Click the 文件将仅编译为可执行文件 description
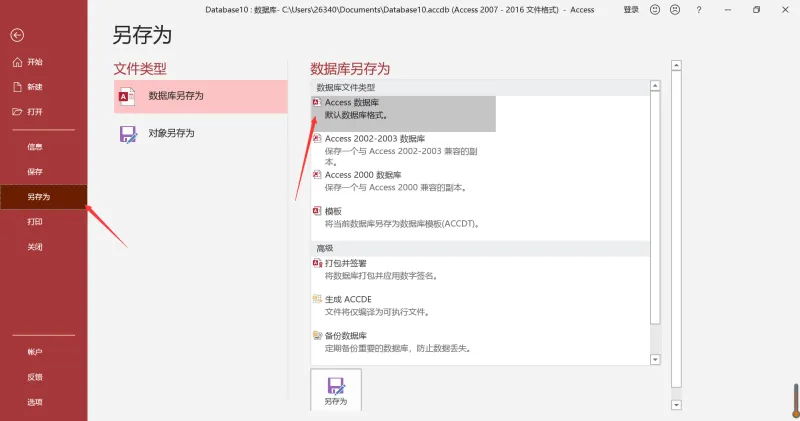The height and width of the screenshot is (421, 800). click(378, 312)
